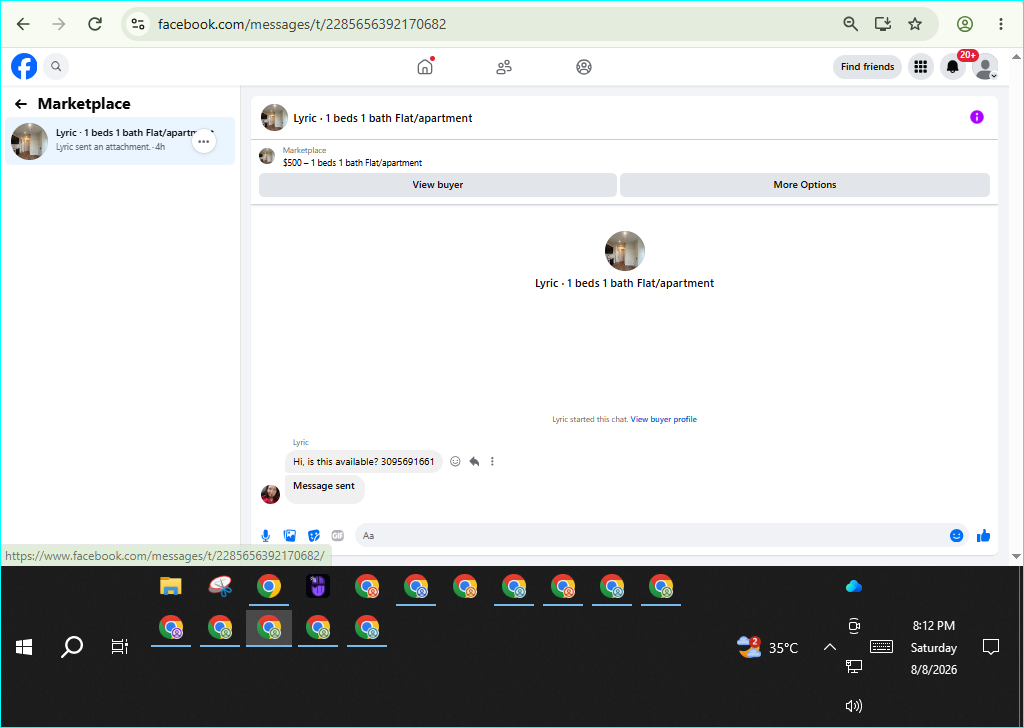Open the Windows Start menu
The image size is (1024, 728).
(x=24, y=647)
